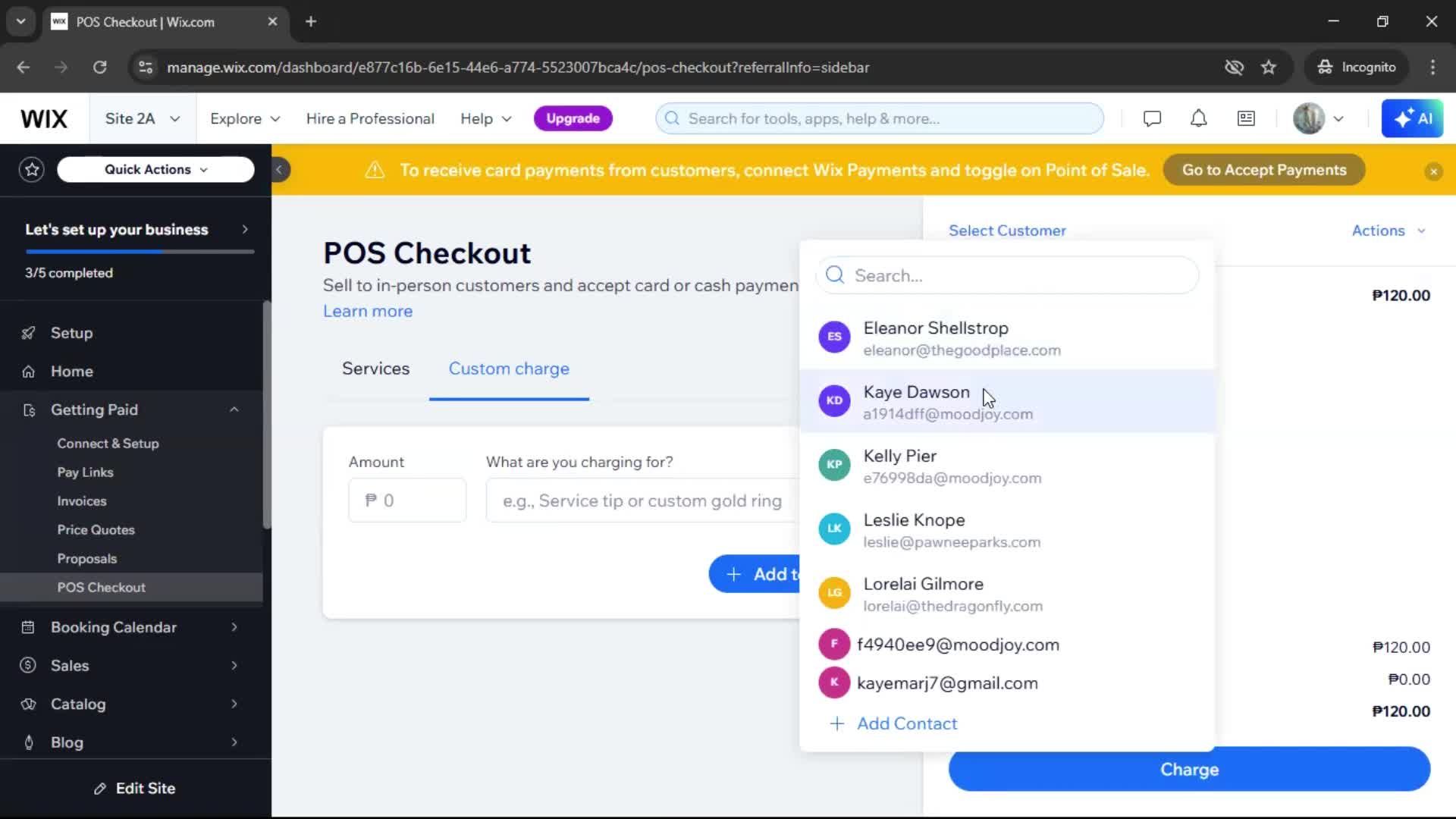
Task: Click the Wix tools search bar
Action: [880, 119]
